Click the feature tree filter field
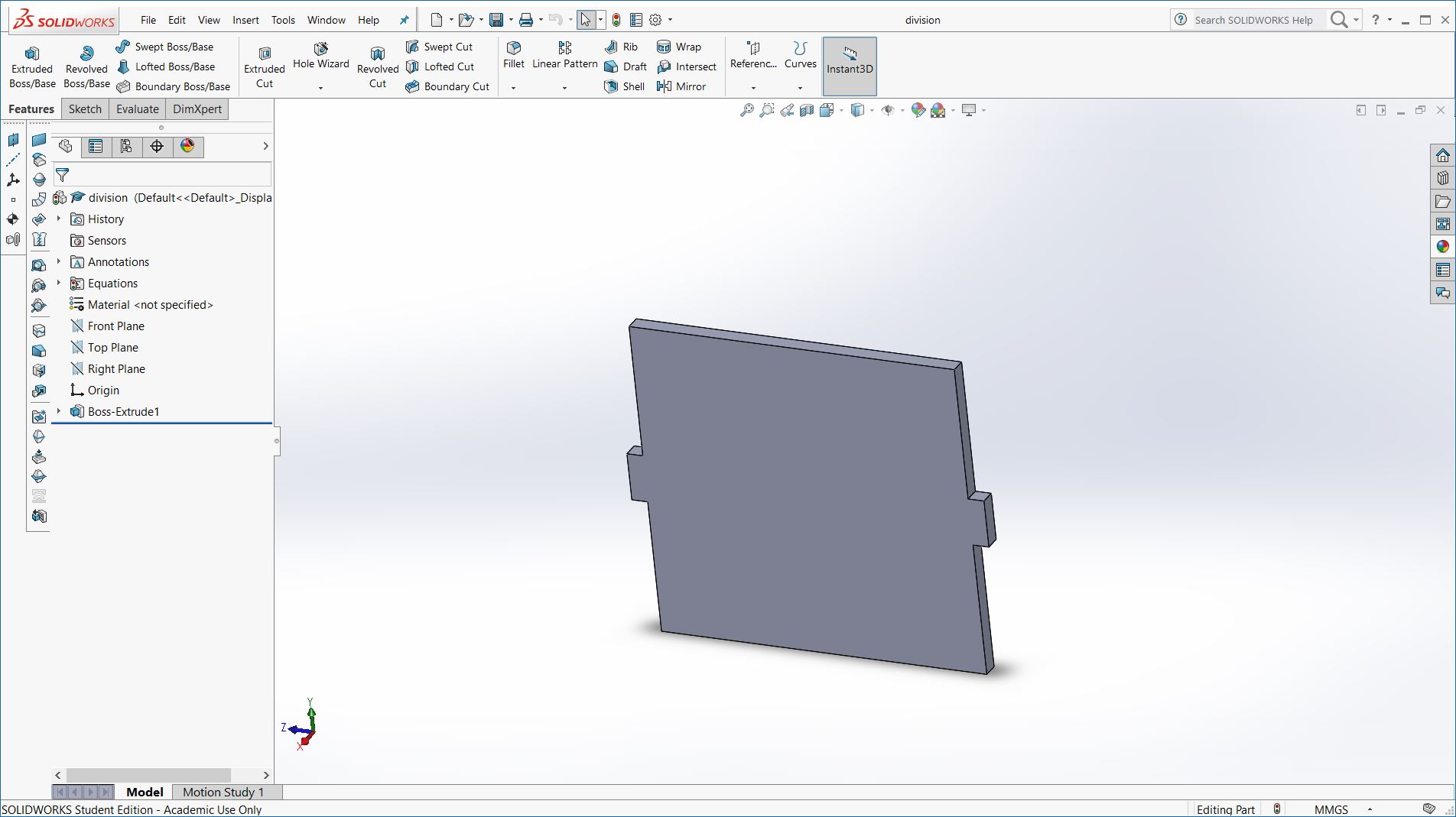This screenshot has width=1456, height=817. 161,175
